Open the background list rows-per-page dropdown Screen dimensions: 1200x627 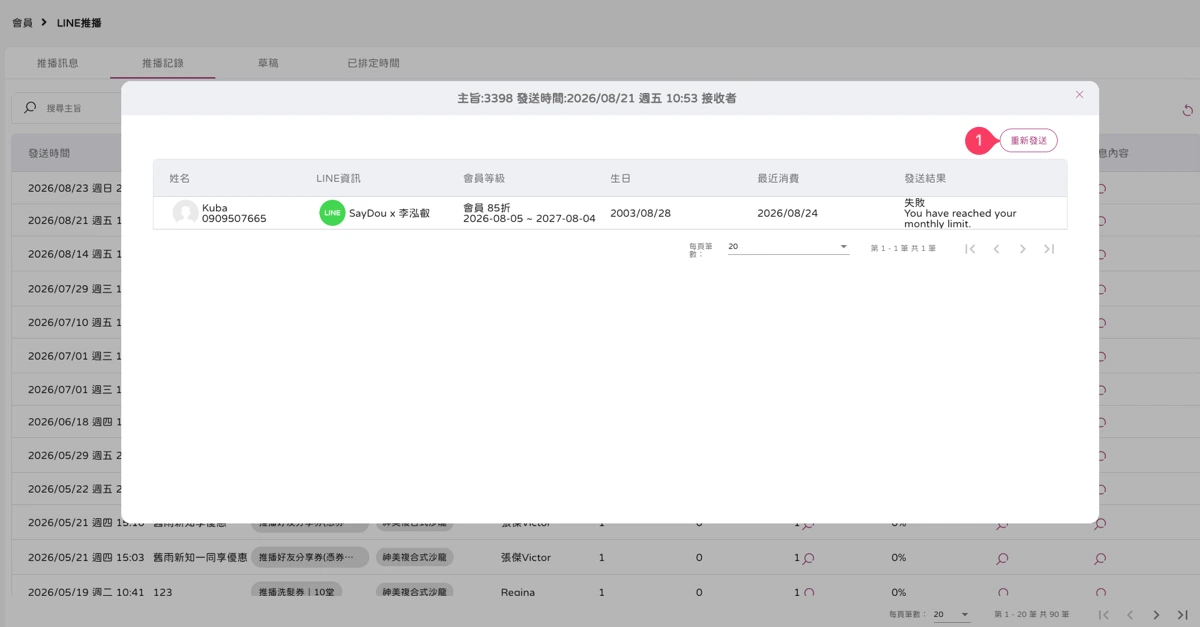[952, 614]
